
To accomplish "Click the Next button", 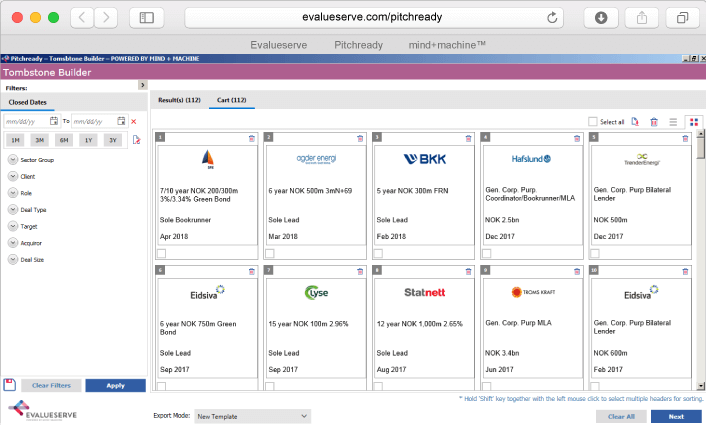I will point(676,416).
